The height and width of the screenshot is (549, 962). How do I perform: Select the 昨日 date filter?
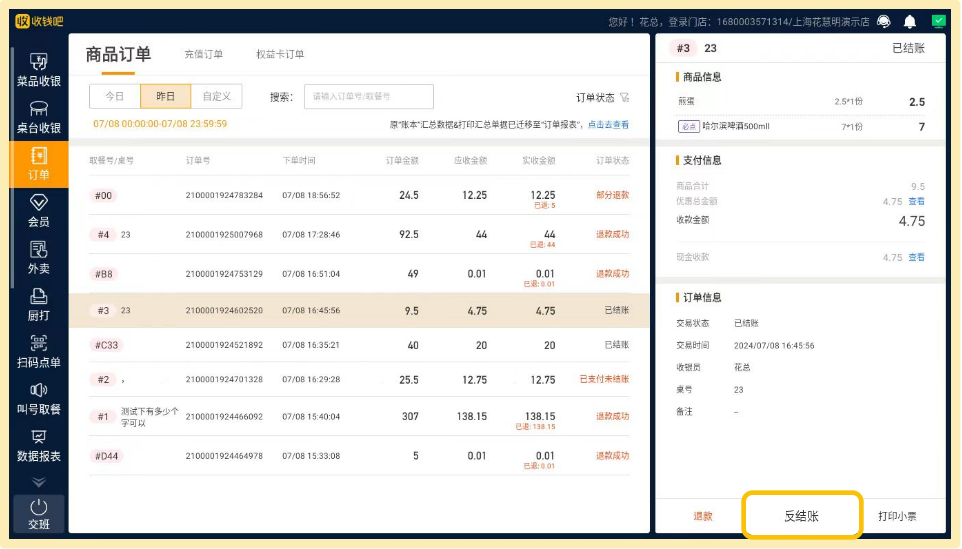(166, 96)
